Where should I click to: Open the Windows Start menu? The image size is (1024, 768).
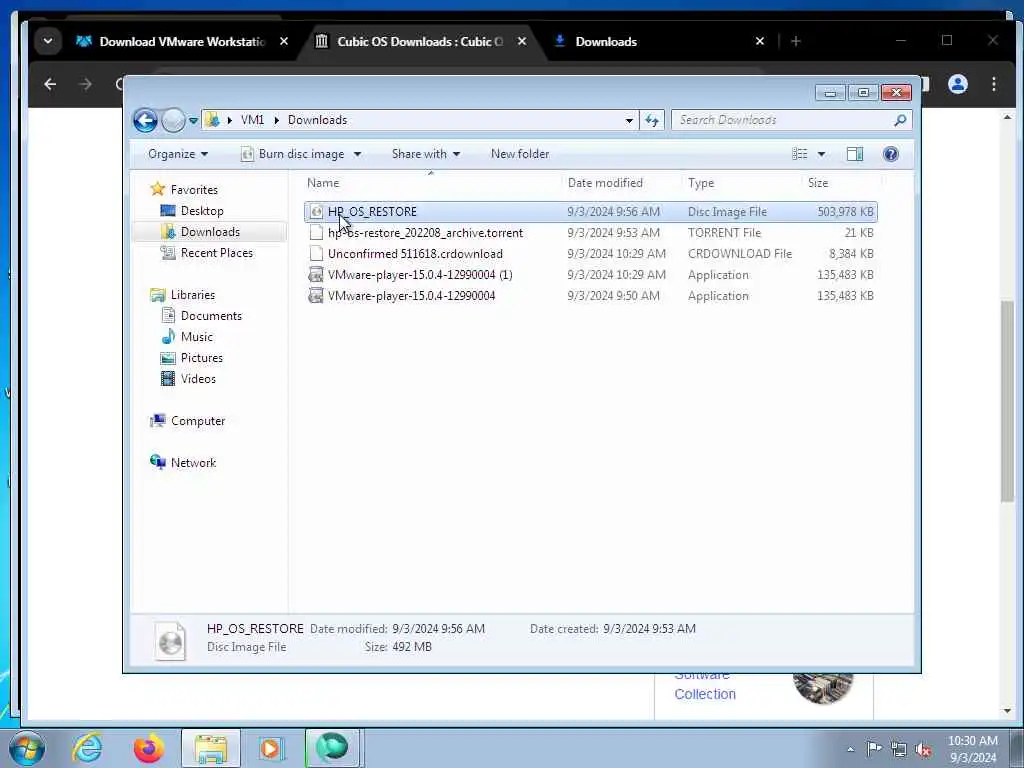(26, 748)
